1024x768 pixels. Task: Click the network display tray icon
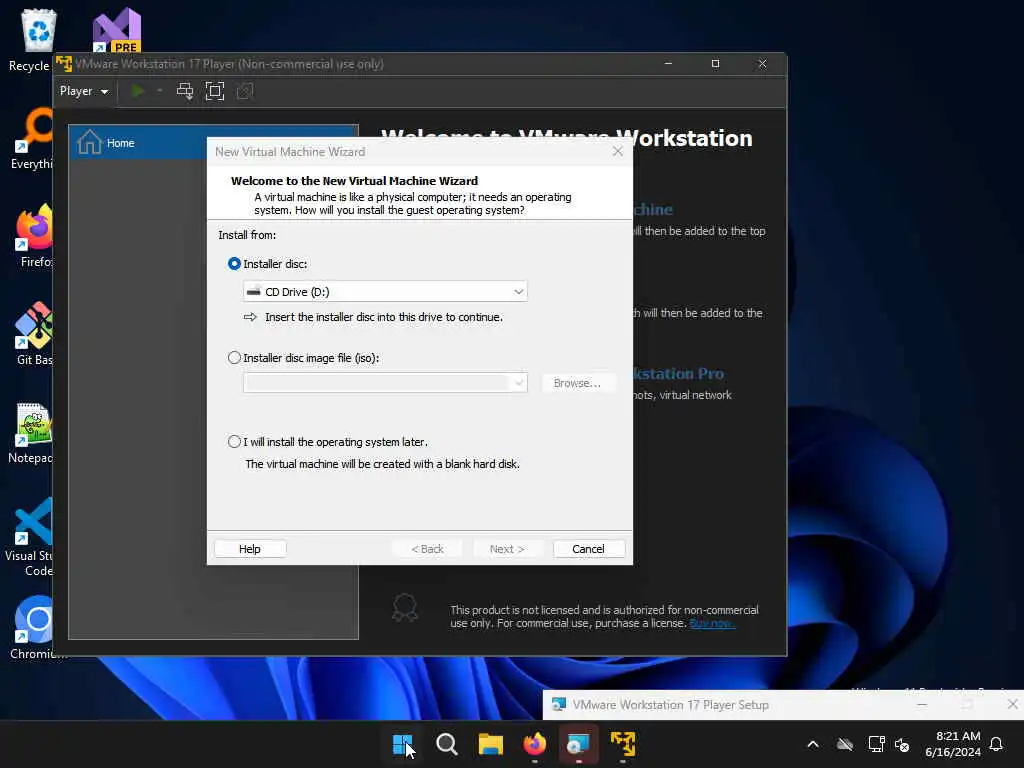click(x=876, y=744)
